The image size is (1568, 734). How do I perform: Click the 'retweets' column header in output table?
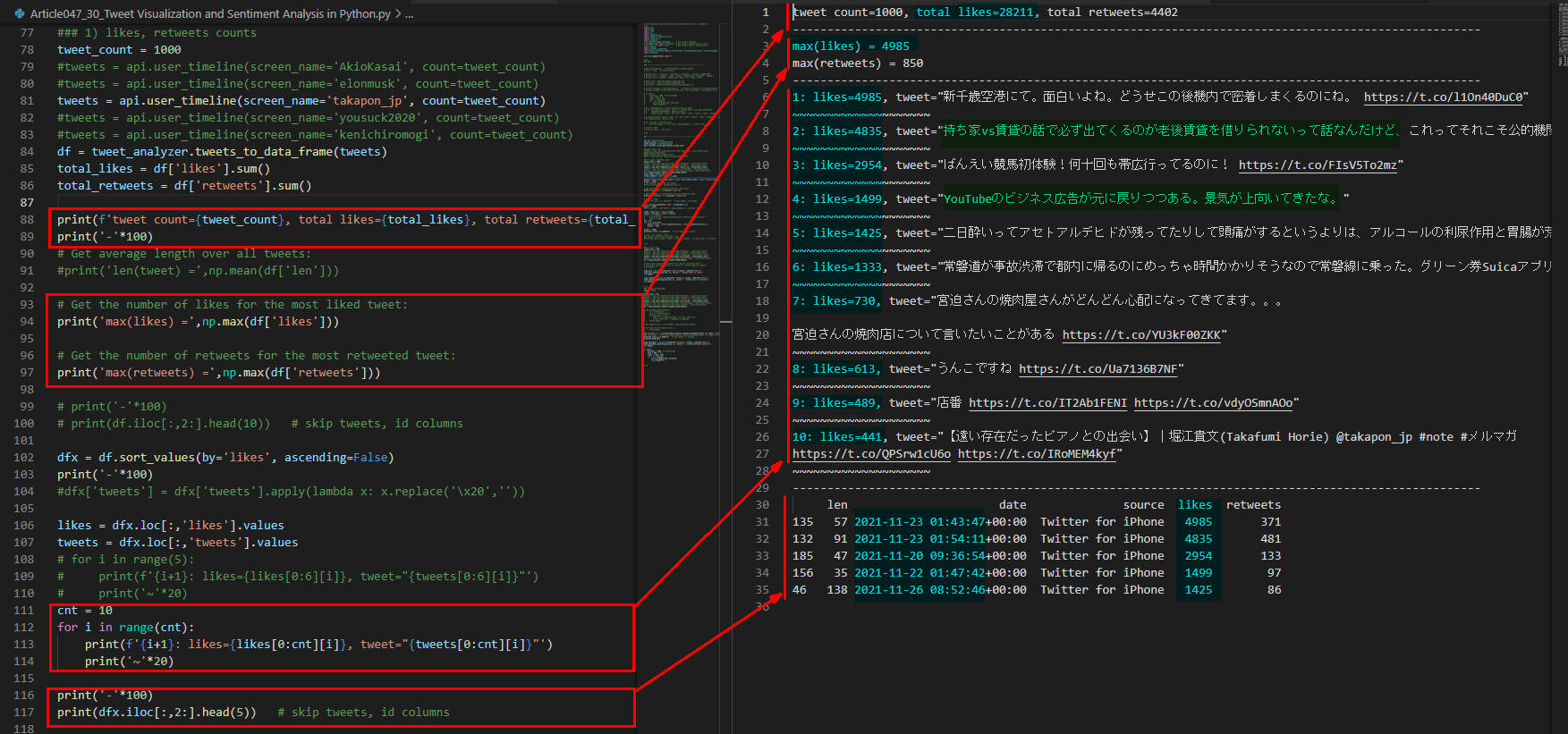[1253, 505]
